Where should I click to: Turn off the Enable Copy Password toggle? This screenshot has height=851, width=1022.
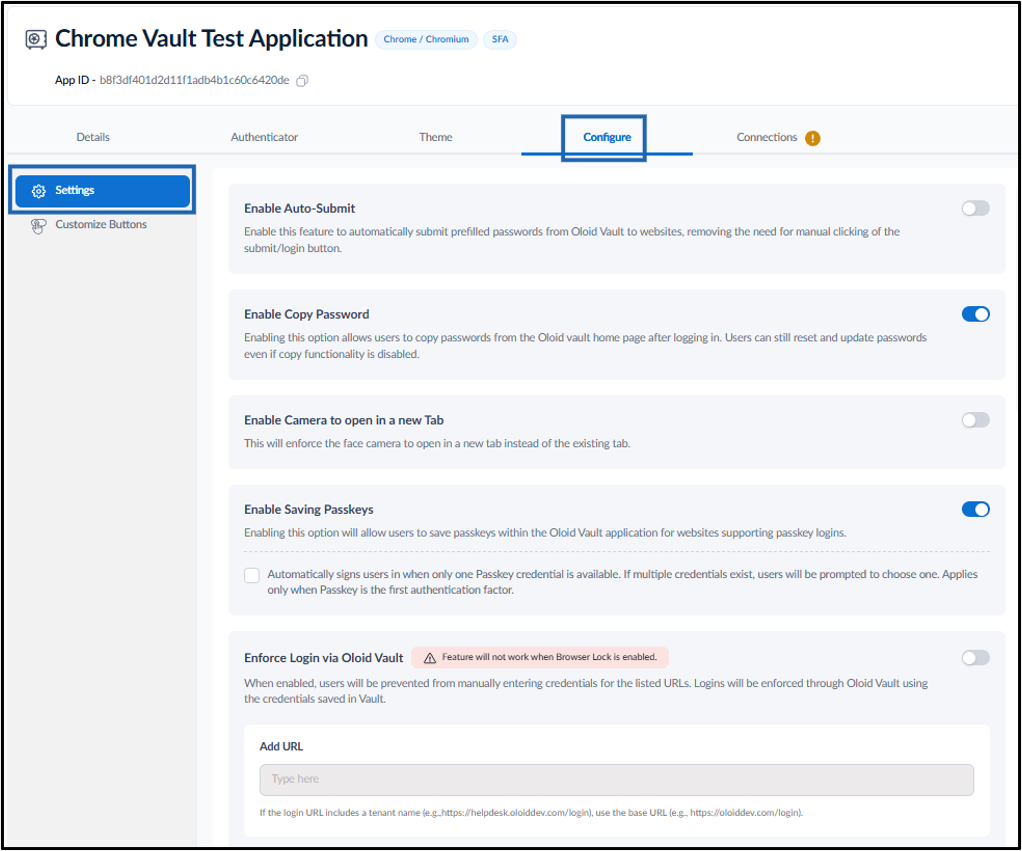975,314
